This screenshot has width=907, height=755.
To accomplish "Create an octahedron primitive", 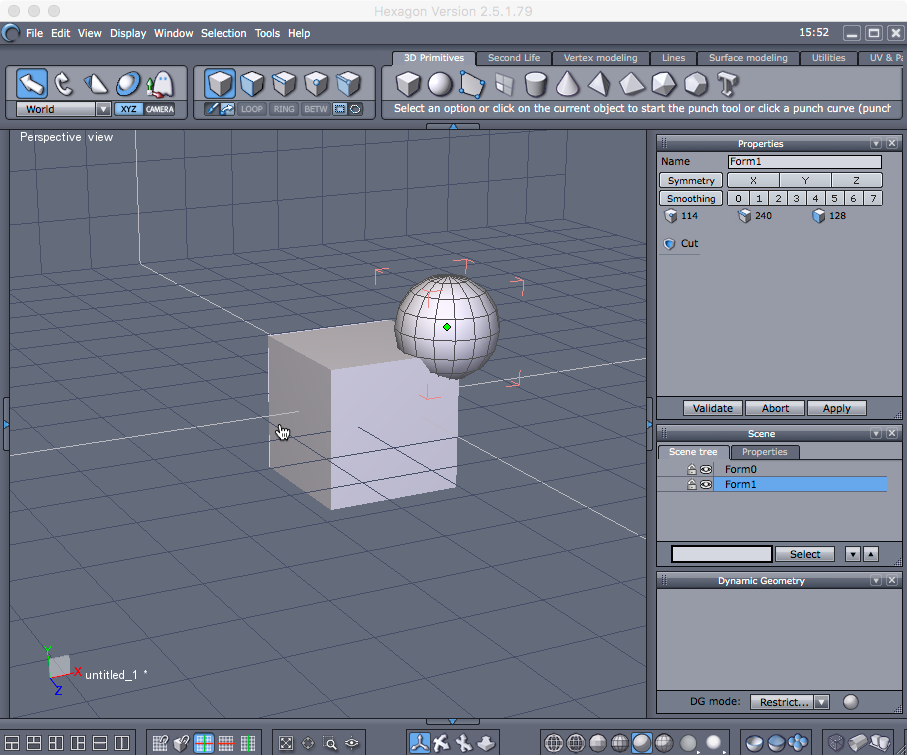I will [632, 84].
